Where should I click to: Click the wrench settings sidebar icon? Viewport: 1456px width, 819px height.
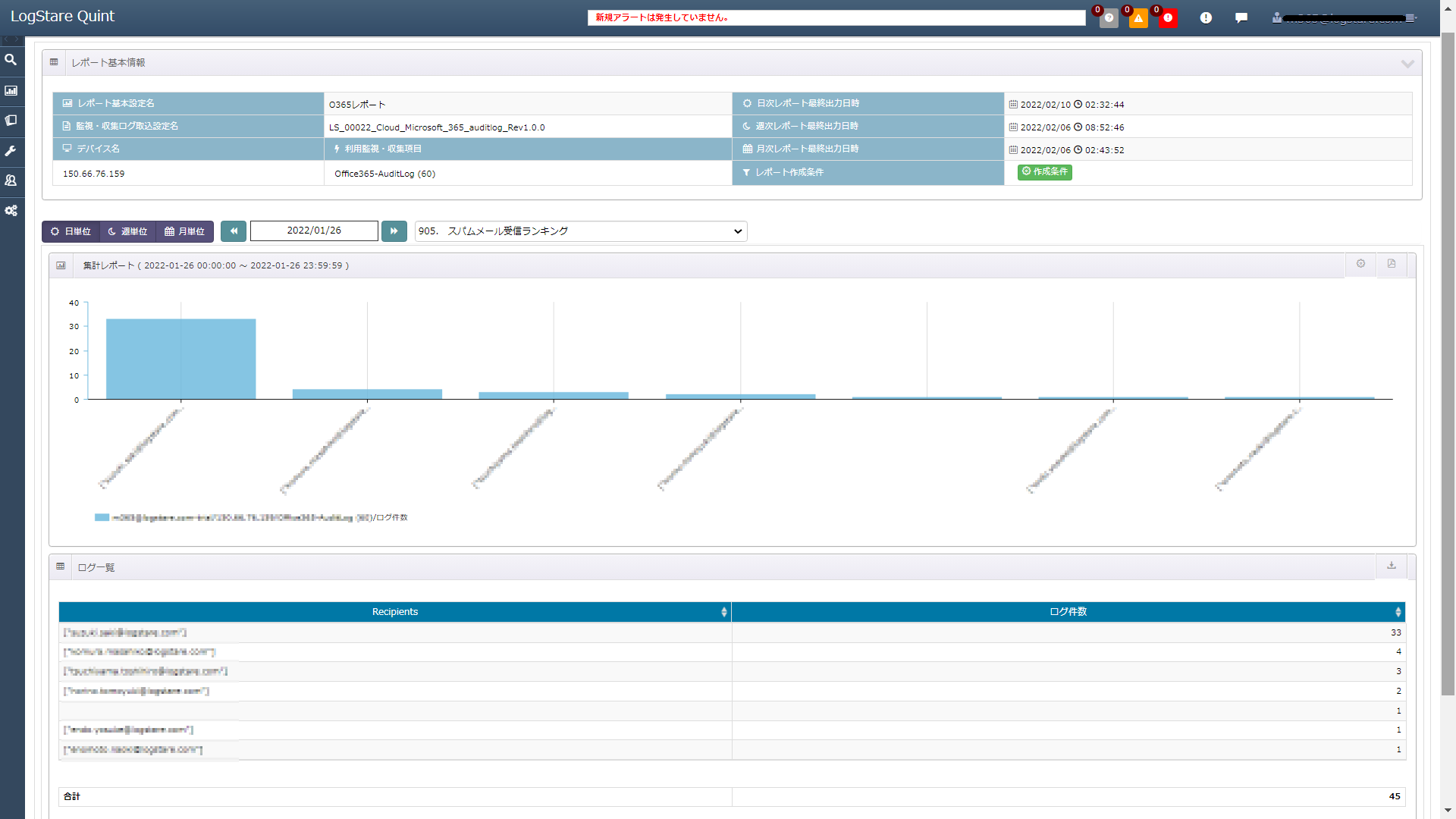[x=11, y=151]
